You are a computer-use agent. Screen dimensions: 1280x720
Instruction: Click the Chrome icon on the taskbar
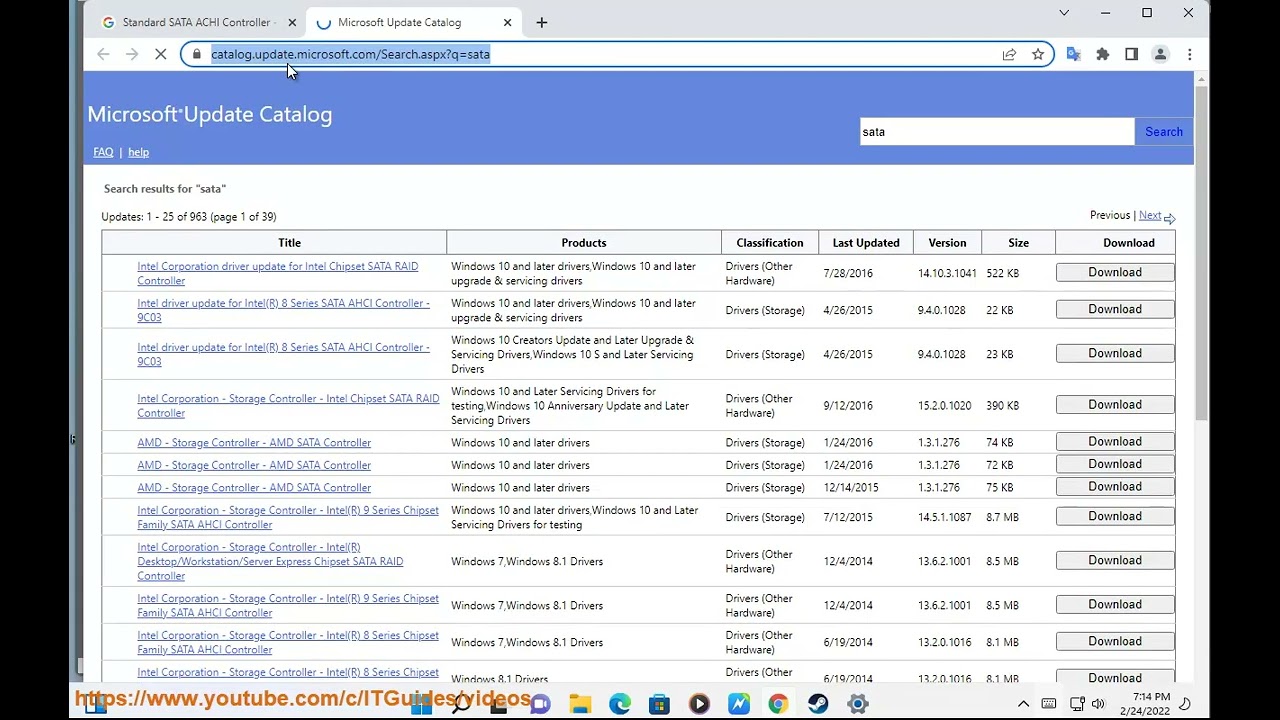coord(778,704)
